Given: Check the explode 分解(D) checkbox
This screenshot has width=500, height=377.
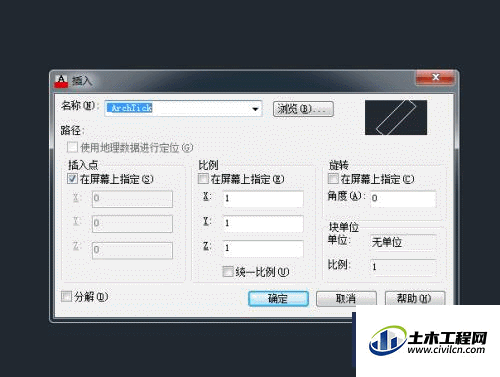Looking at the screenshot, I should (66, 296).
